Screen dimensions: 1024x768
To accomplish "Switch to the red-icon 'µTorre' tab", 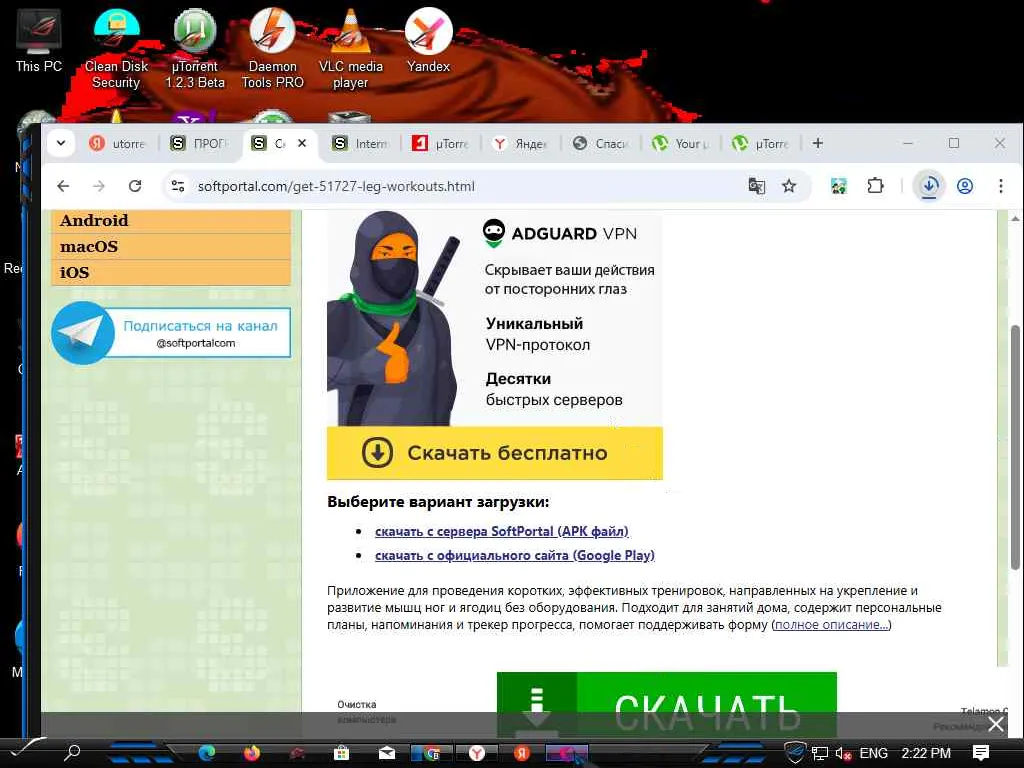I will point(441,144).
